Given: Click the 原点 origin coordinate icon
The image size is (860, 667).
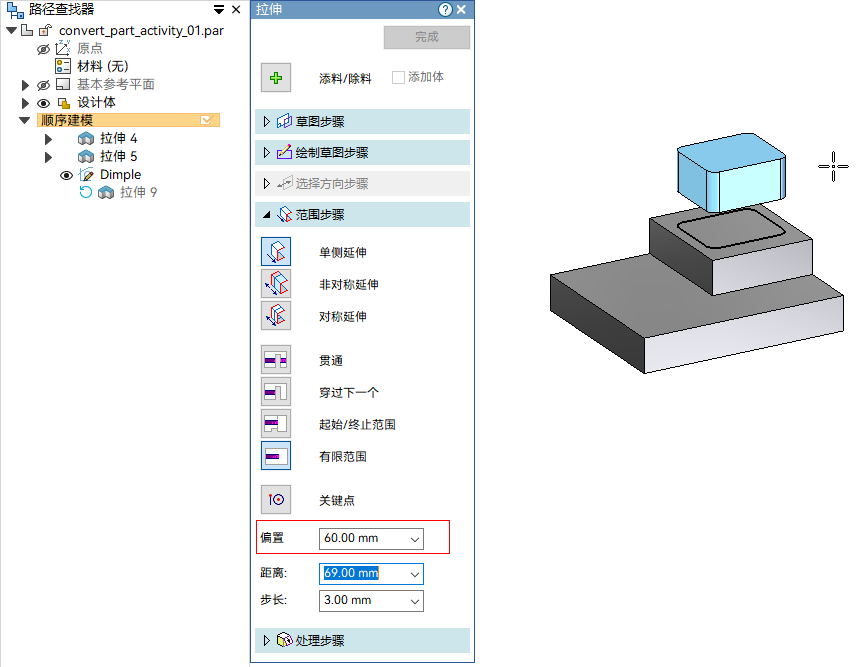Looking at the screenshot, I should point(63,48).
